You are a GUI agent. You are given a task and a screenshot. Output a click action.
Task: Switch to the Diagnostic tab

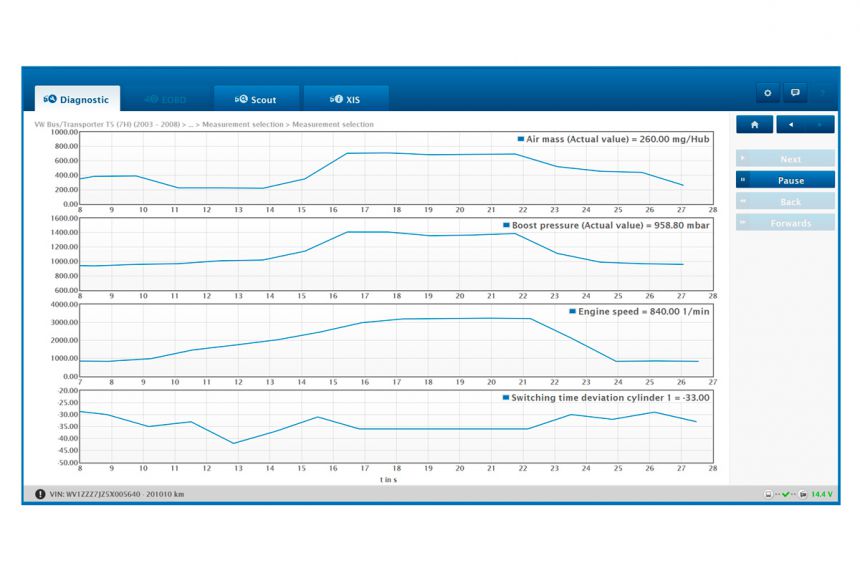click(x=77, y=99)
